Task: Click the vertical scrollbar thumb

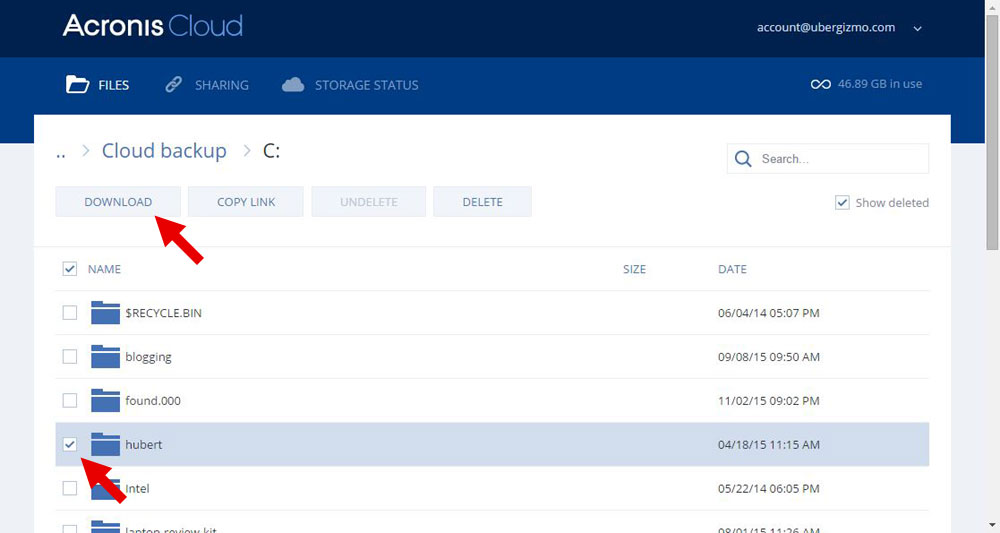Action: tap(992, 132)
